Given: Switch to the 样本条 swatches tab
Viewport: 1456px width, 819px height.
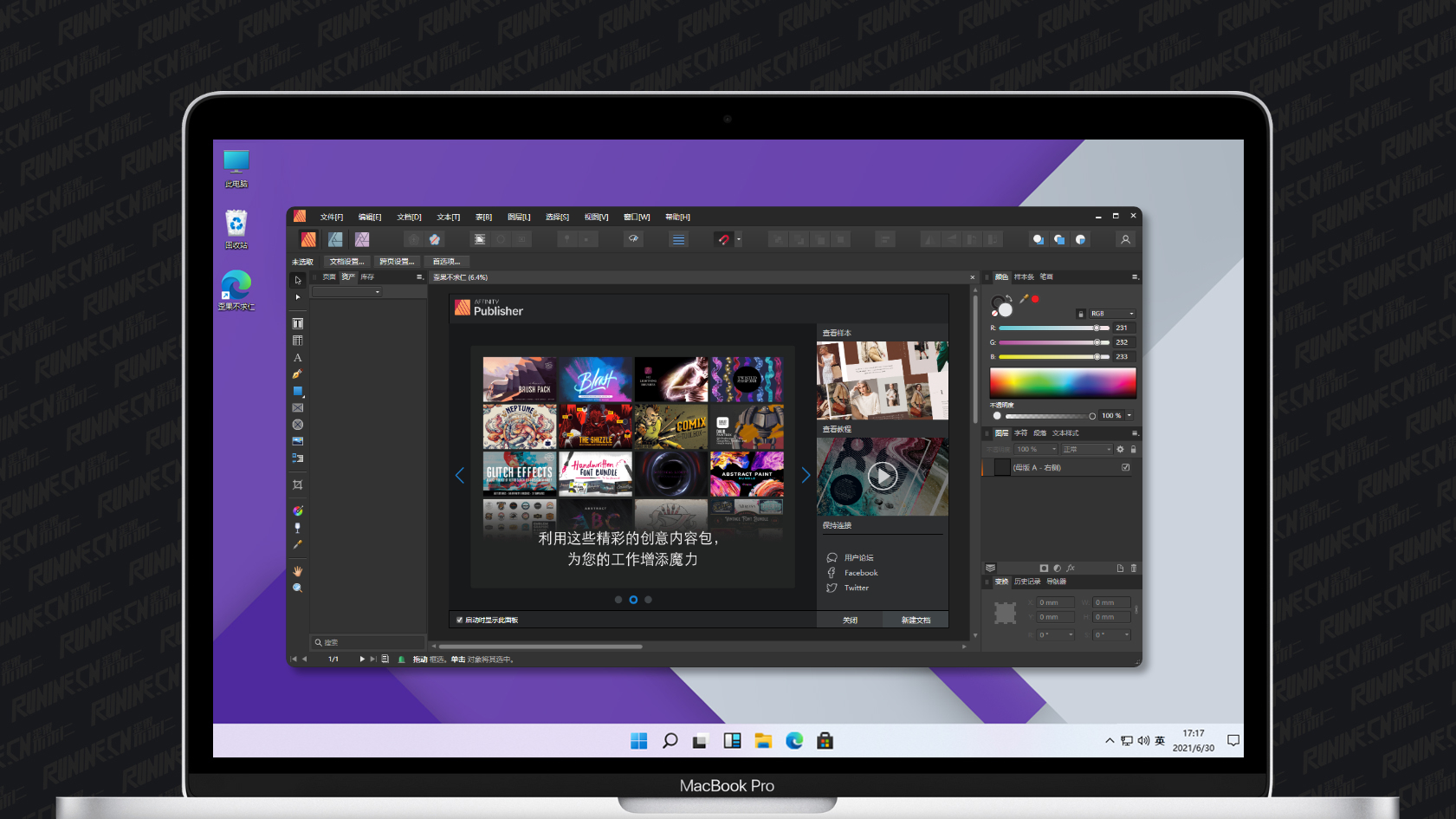Looking at the screenshot, I should pos(1025,277).
